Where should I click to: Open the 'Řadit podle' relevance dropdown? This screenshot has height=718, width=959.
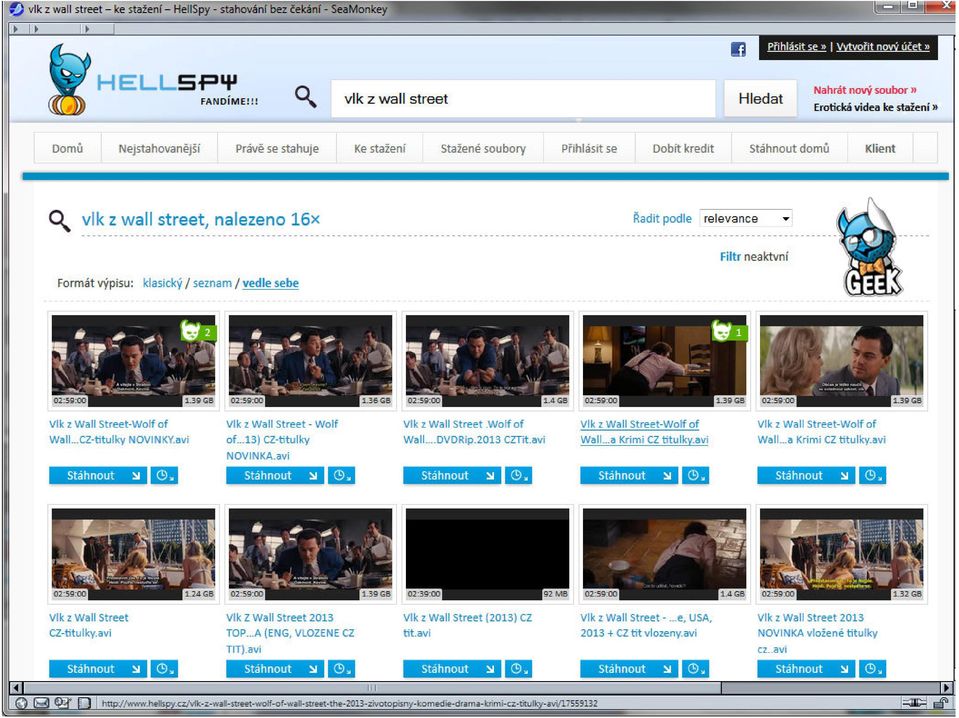click(x=746, y=218)
